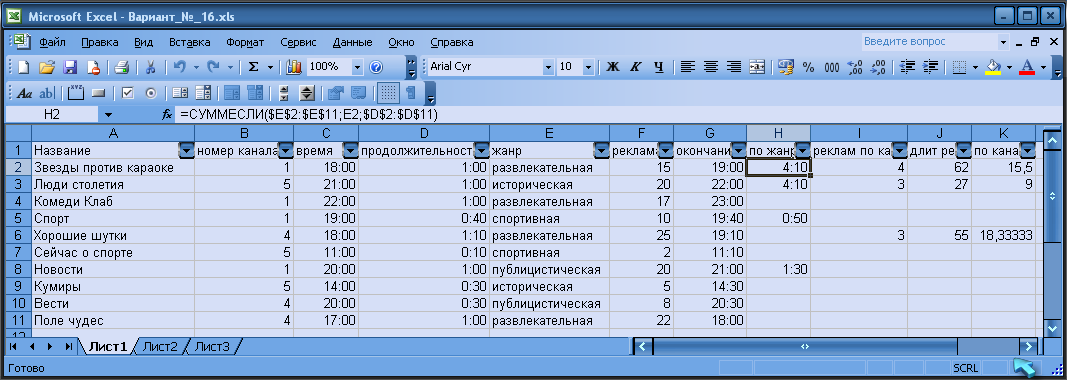
Task: Increase decimal places
Action: (855, 67)
